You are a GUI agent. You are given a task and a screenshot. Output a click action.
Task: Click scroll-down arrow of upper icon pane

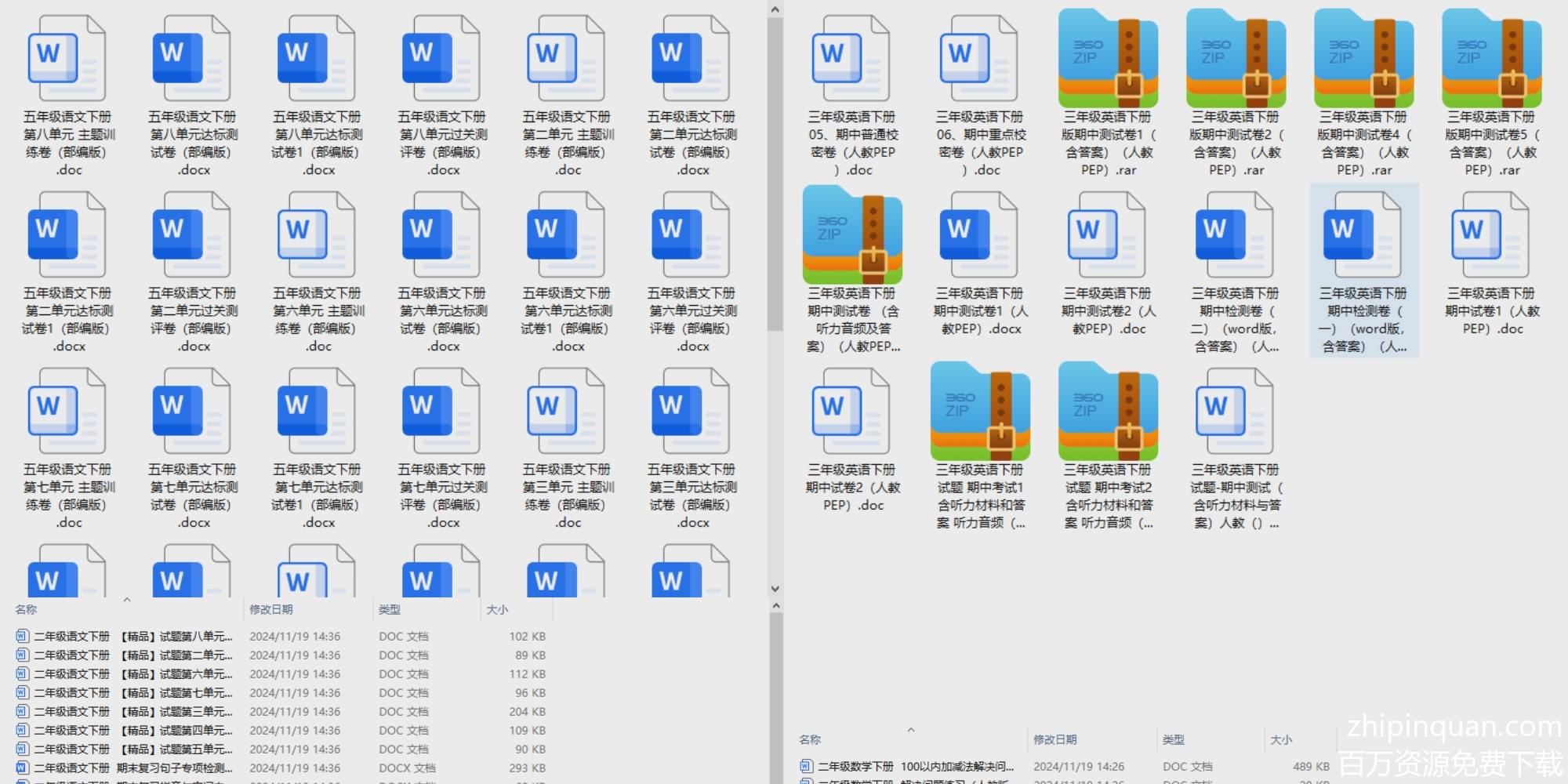(x=775, y=589)
